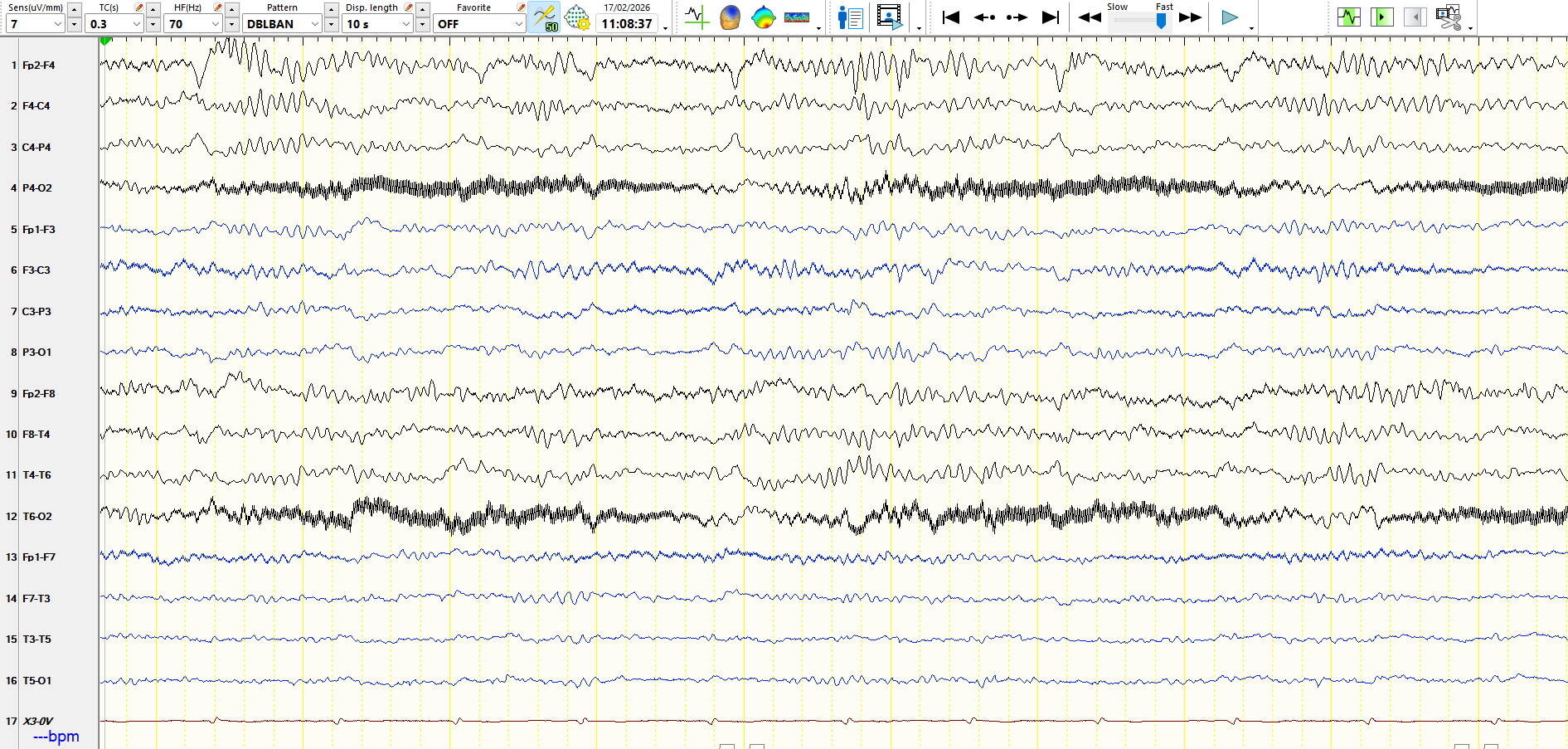Open the patient information panel
This screenshot has height=749, width=1568.
click(851, 17)
